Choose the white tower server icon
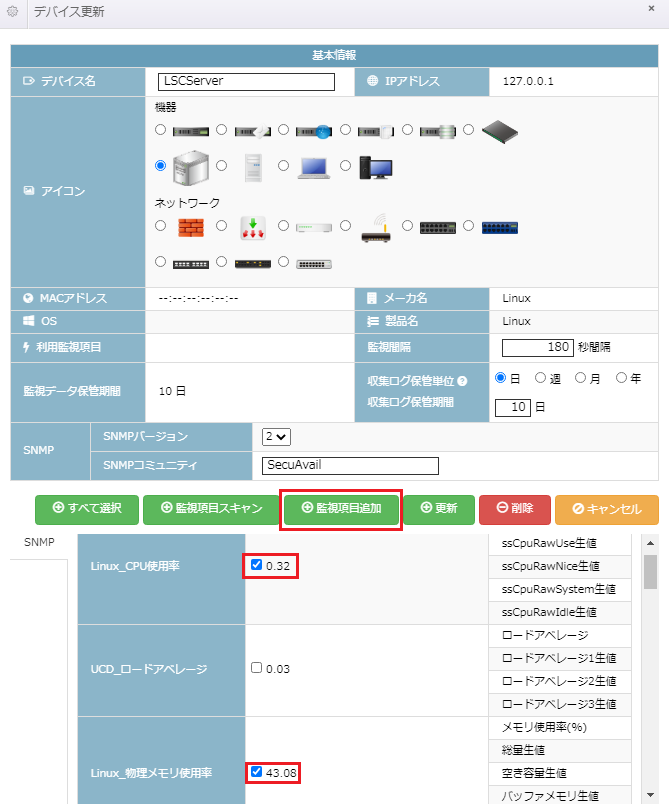 (253, 167)
